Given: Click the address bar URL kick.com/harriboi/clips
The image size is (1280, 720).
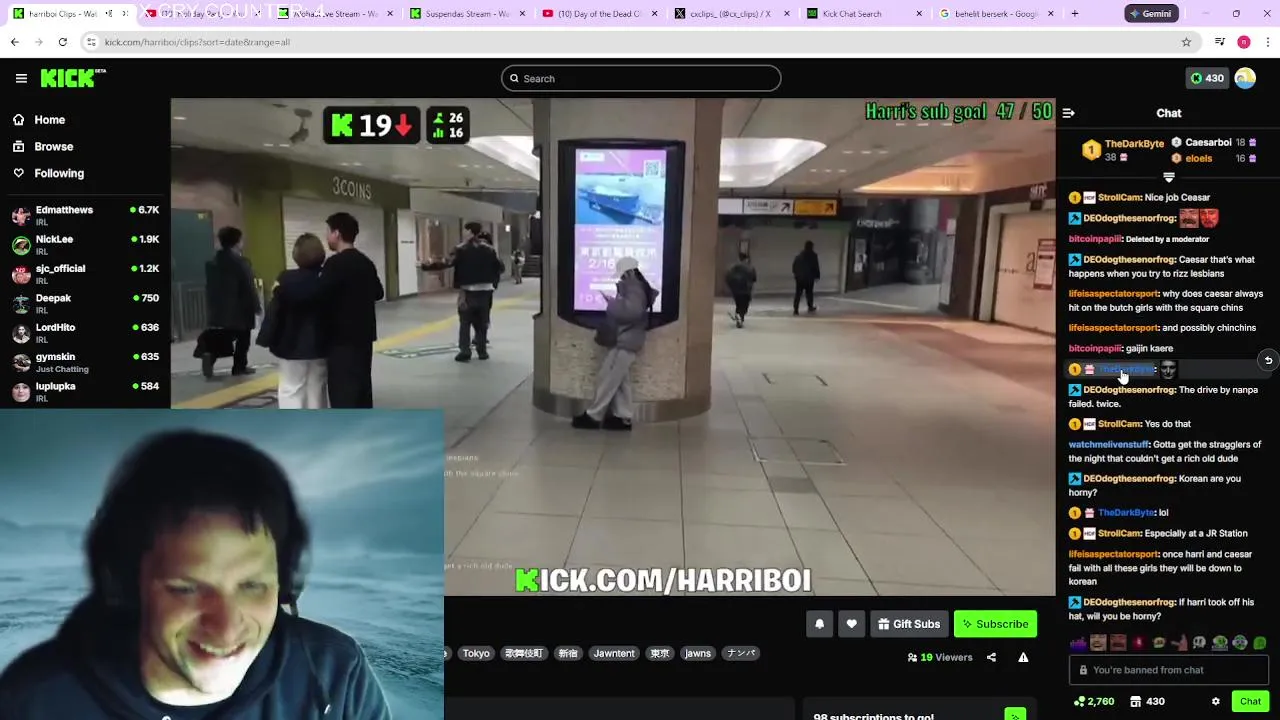Looking at the screenshot, I should tap(197, 42).
